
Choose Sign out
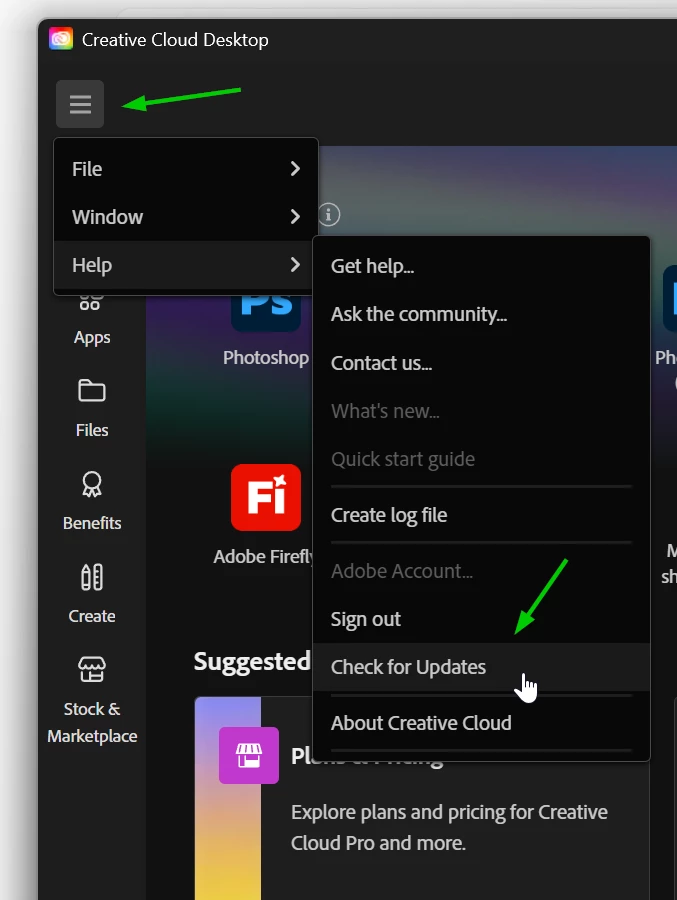coord(481,619)
